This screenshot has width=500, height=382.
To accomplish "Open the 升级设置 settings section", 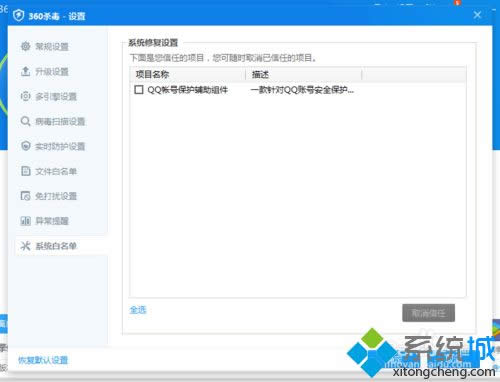I will point(52,71).
